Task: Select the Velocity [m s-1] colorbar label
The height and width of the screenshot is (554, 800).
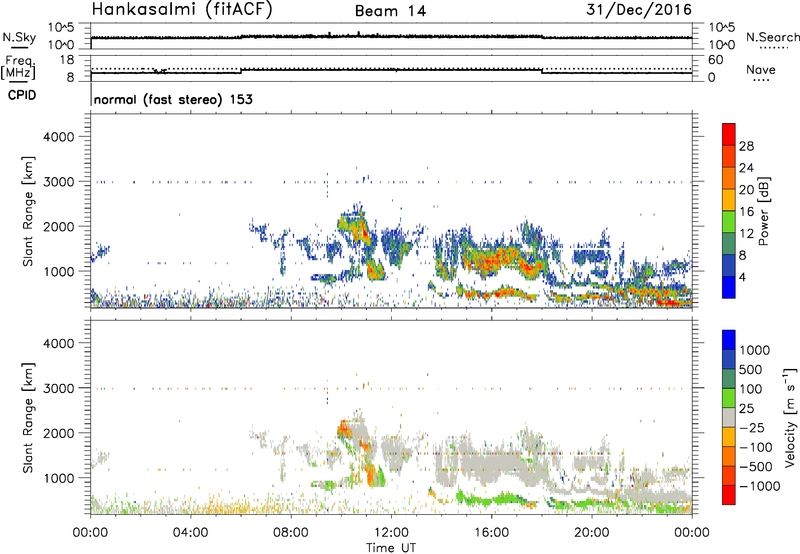Action: pos(790,417)
